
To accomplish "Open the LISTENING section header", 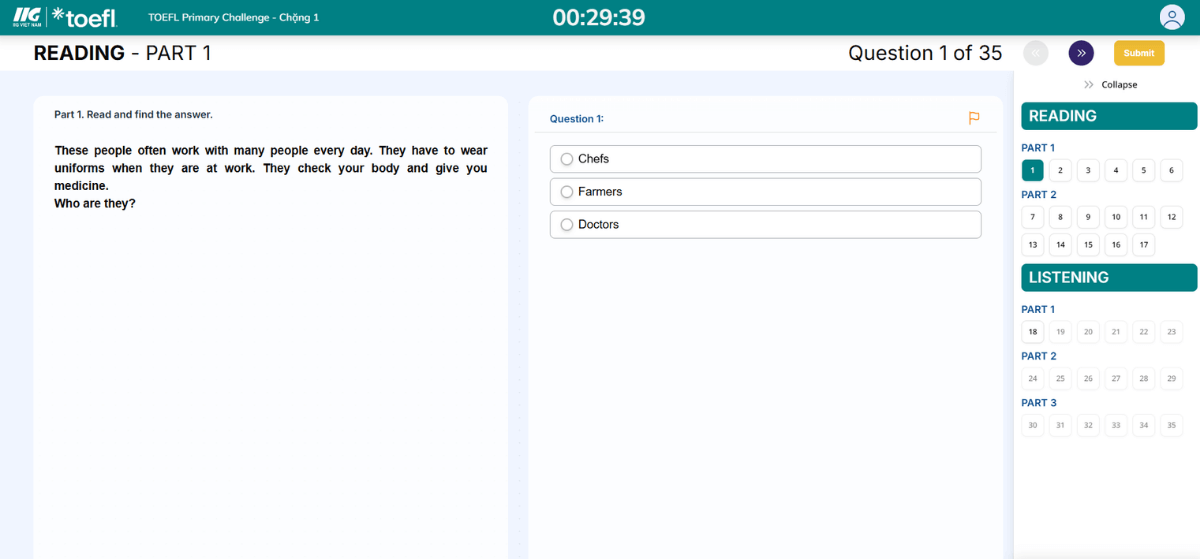I will [x=1108, y=278].
